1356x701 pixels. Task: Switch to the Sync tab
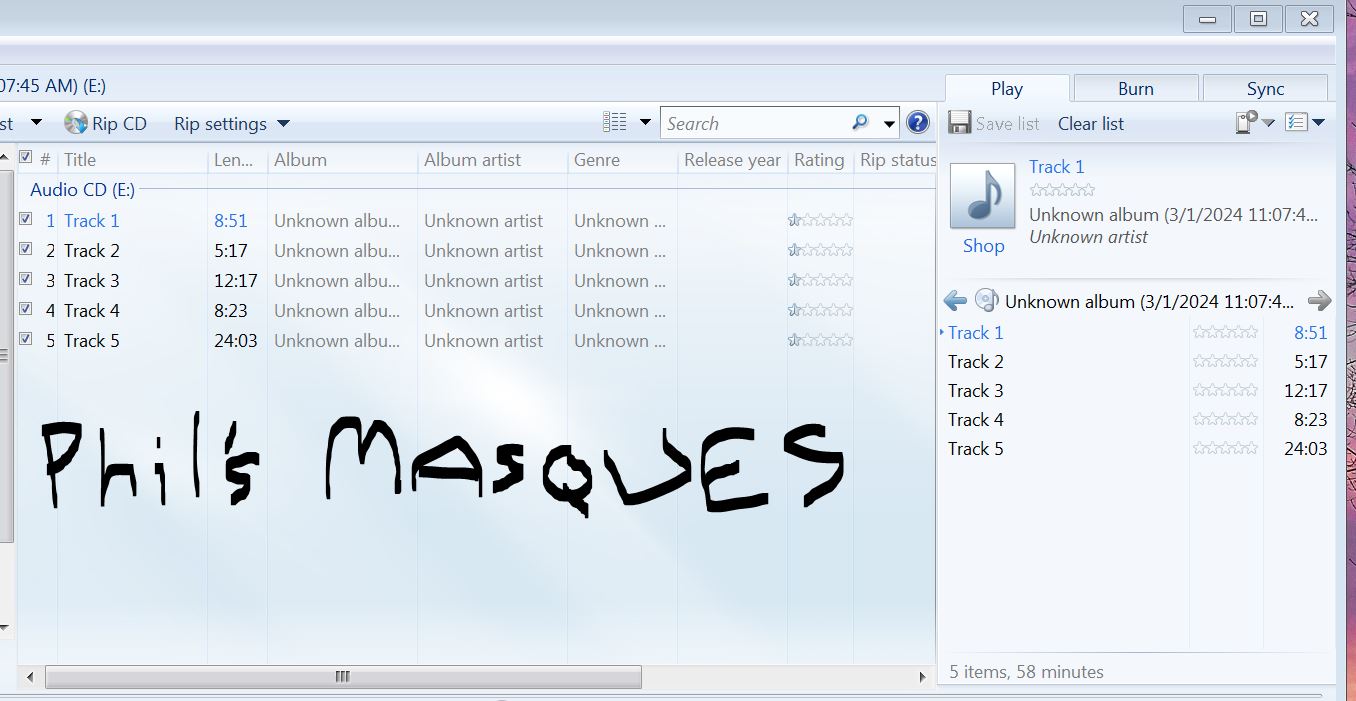(1265, 89)
